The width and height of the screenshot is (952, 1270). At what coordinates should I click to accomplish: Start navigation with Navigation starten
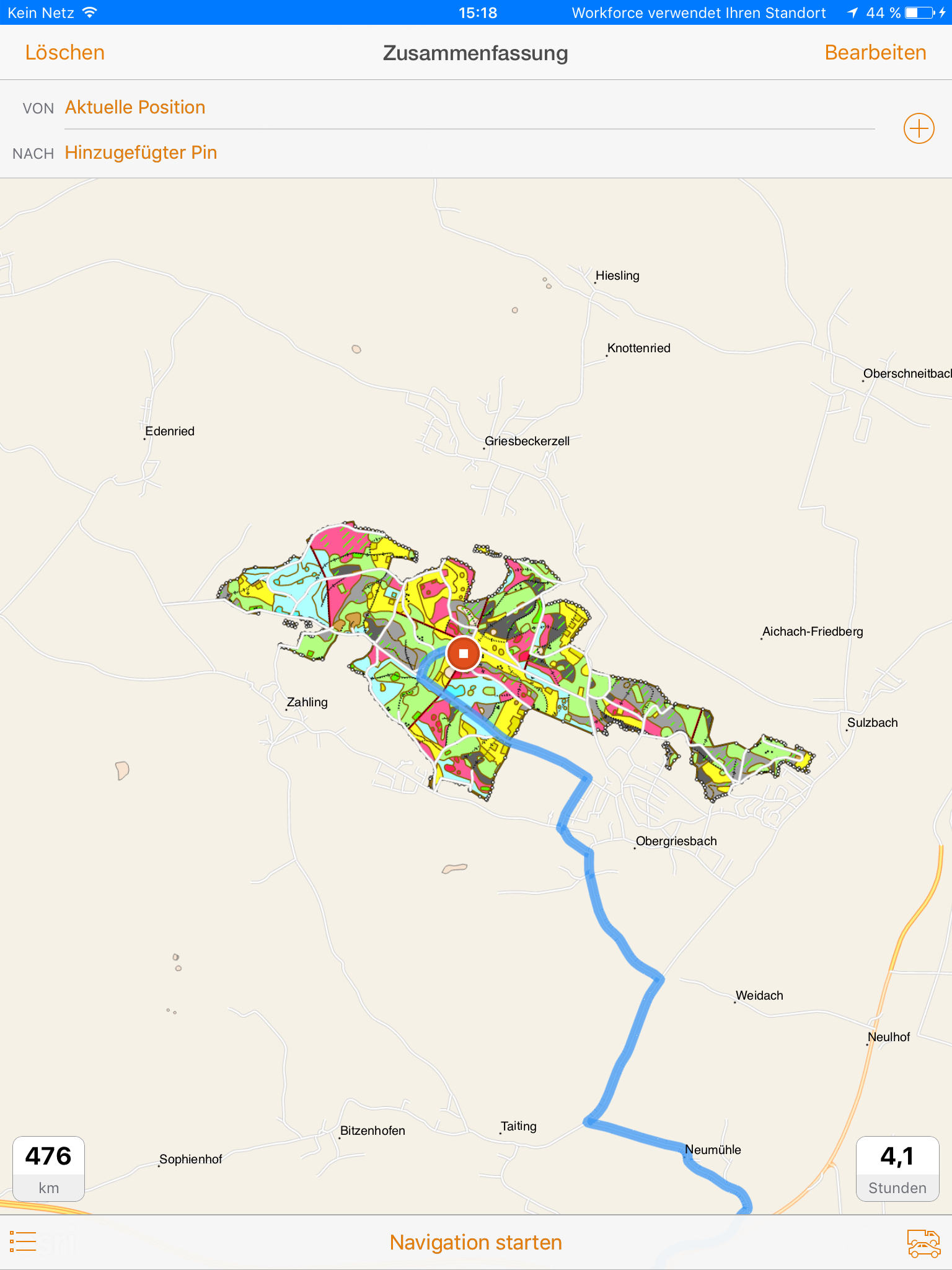[x=476, y=1242]
